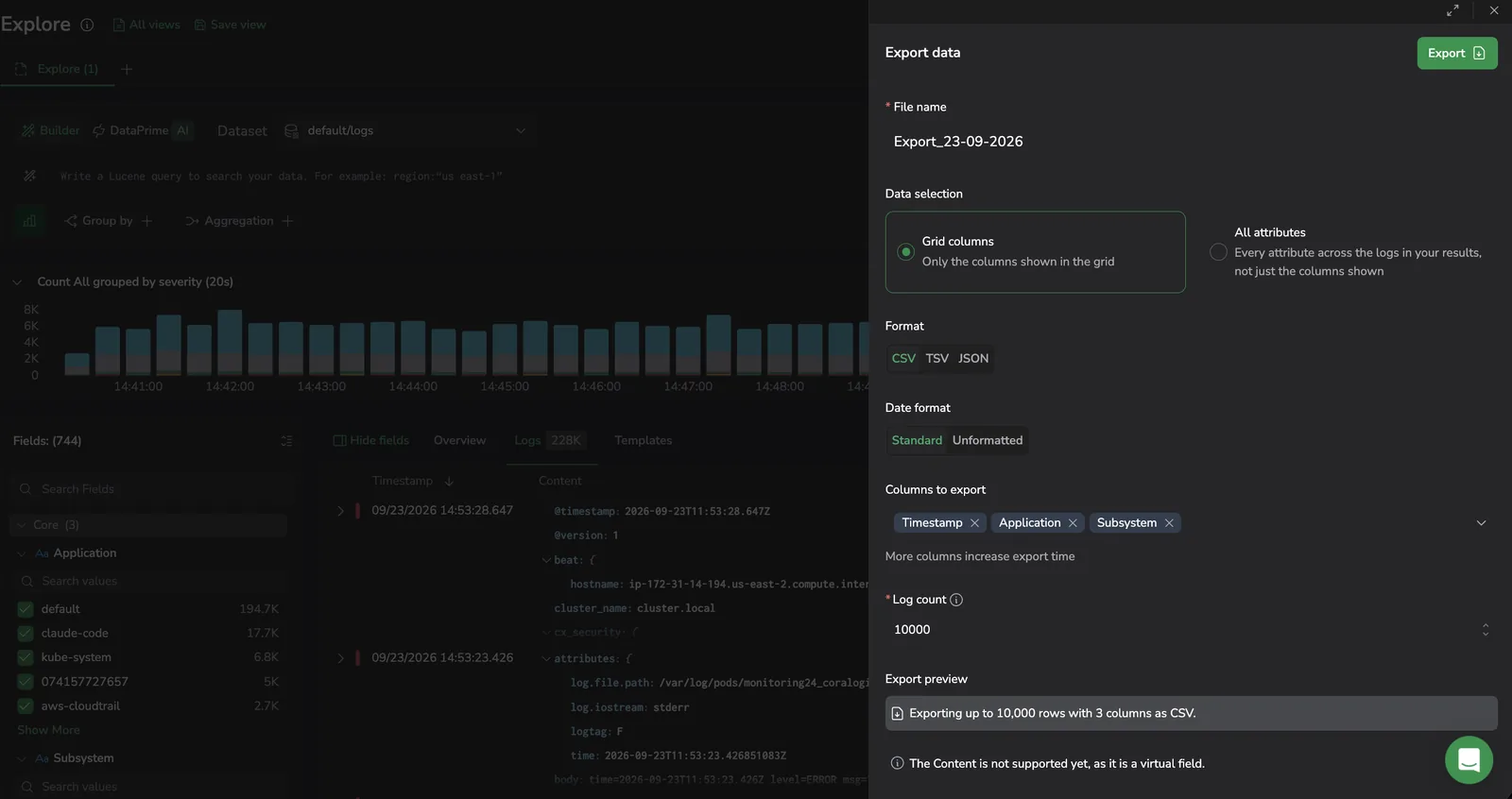Expand the 14:53:23.426 log row
Image resolution: width=1512 pixels, height=799 pixels.
point(340,658)
